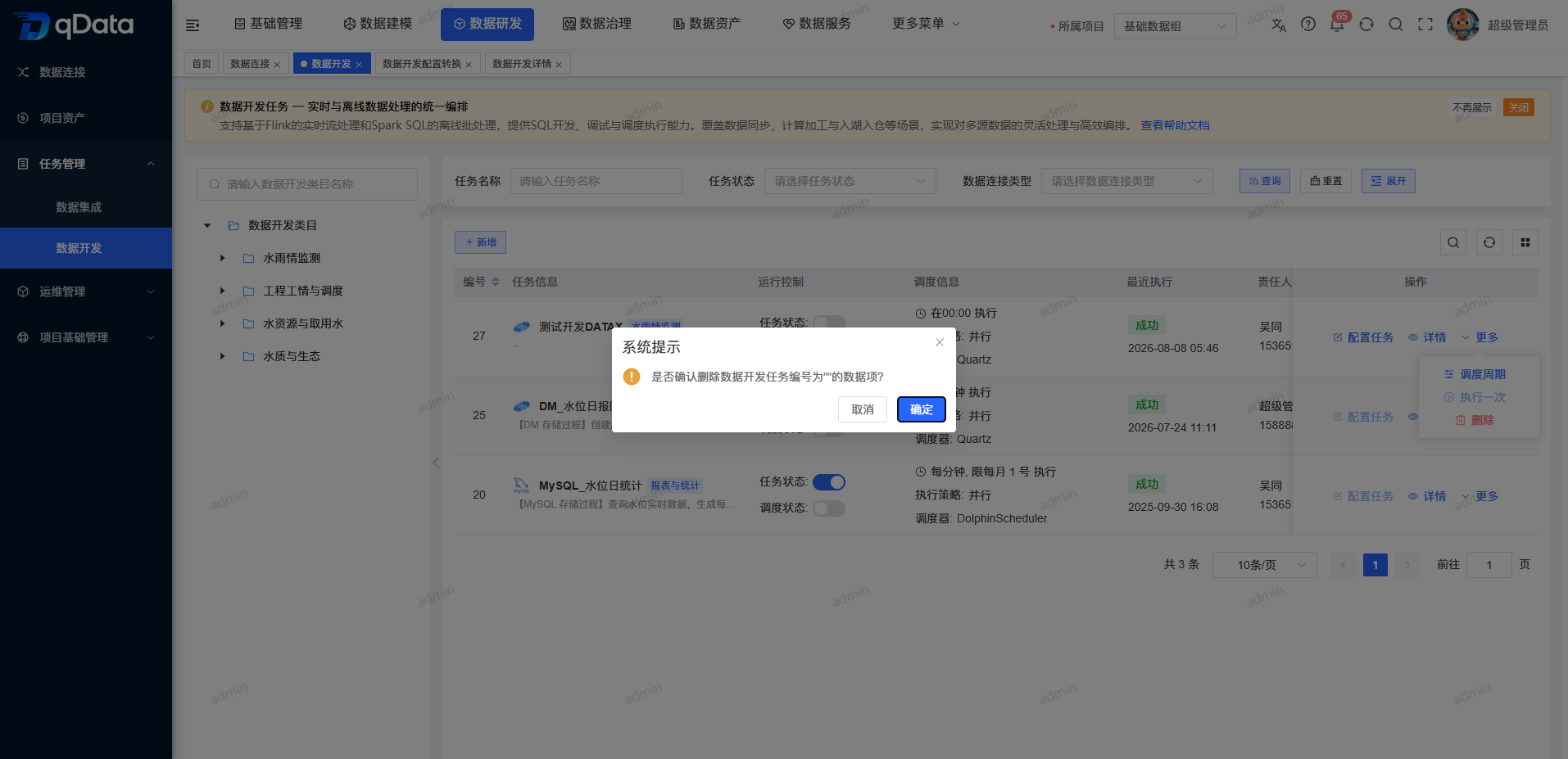Open the language translation icon
This screenshot has width=1568, height=759.
1278,25
